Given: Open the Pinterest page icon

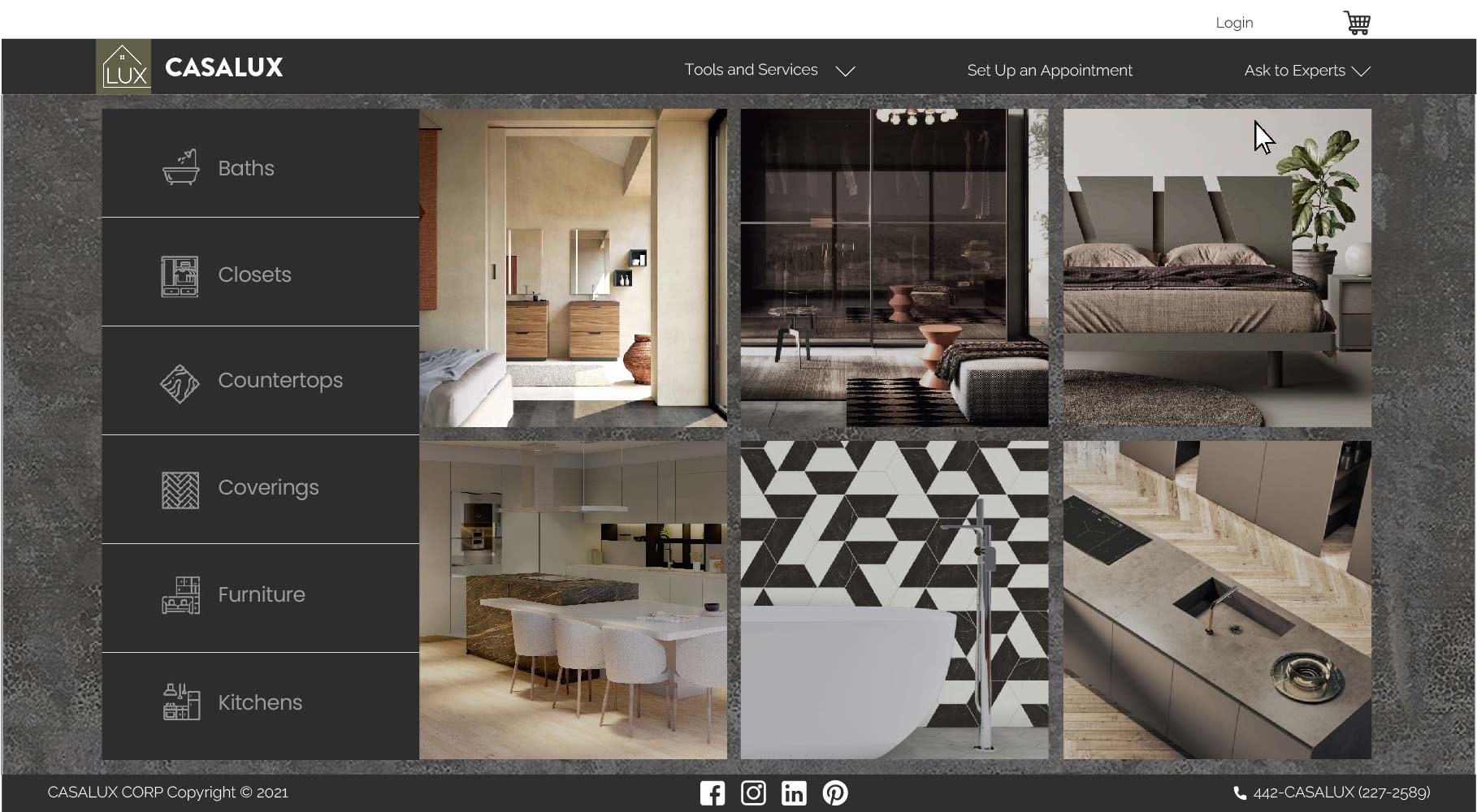Looking at the screenshot, I should [x=835, y=793].
